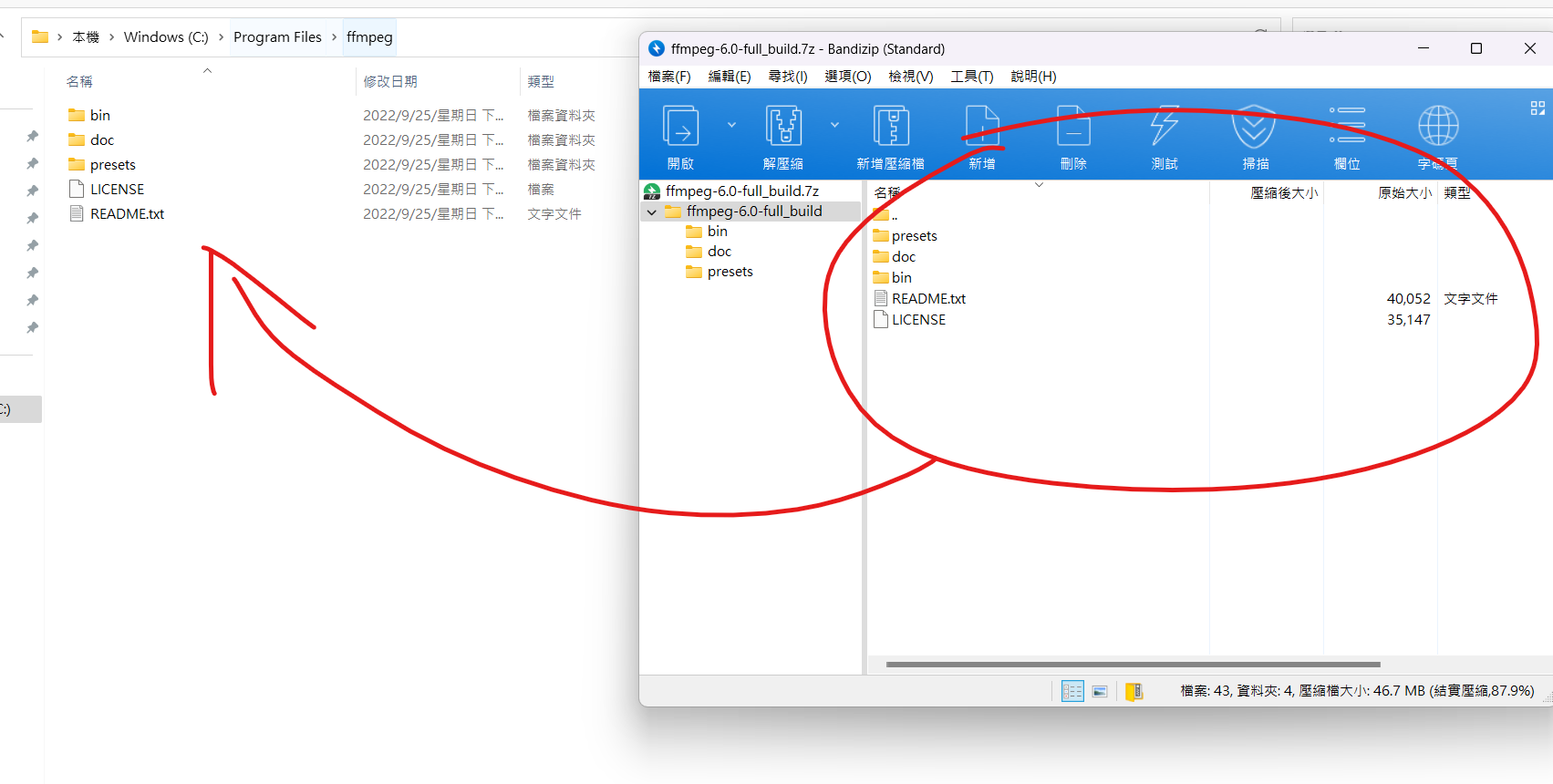Click the yellow archive icon in status bar
The height and width of the screenshot is (784, 1553).
[x=1134, y=692]
